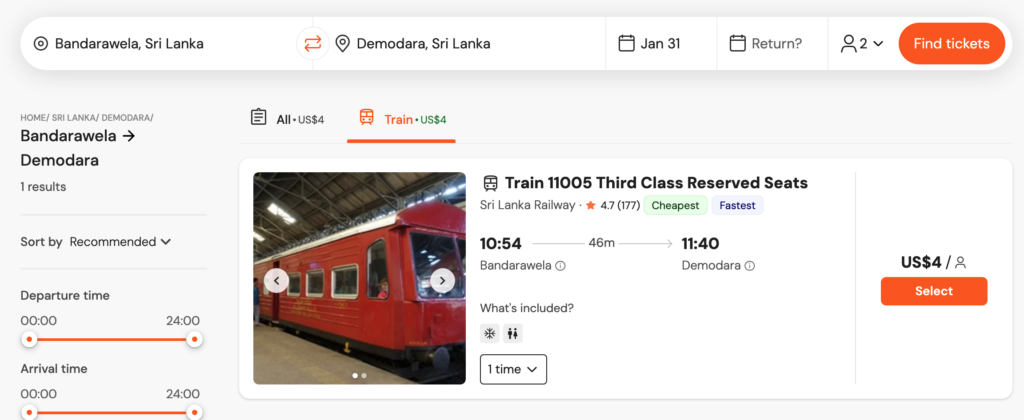The image size is (1024, 420).
Task: Switch to the All results tab
Action: [x=287, y=119]
